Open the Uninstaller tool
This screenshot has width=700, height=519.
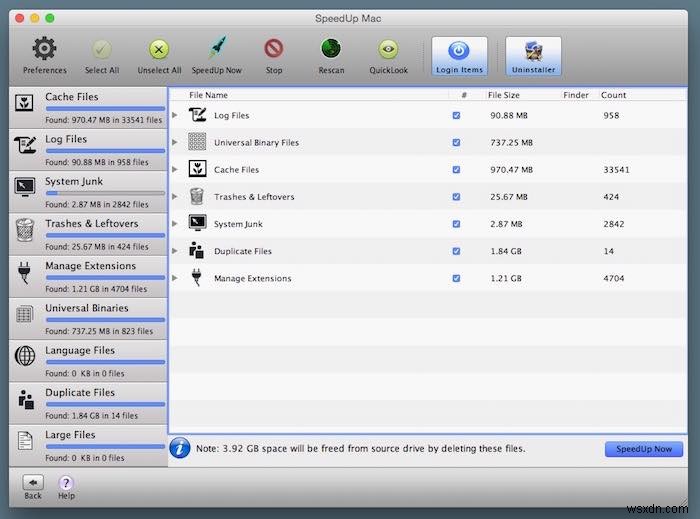click(x=533, y=56)
